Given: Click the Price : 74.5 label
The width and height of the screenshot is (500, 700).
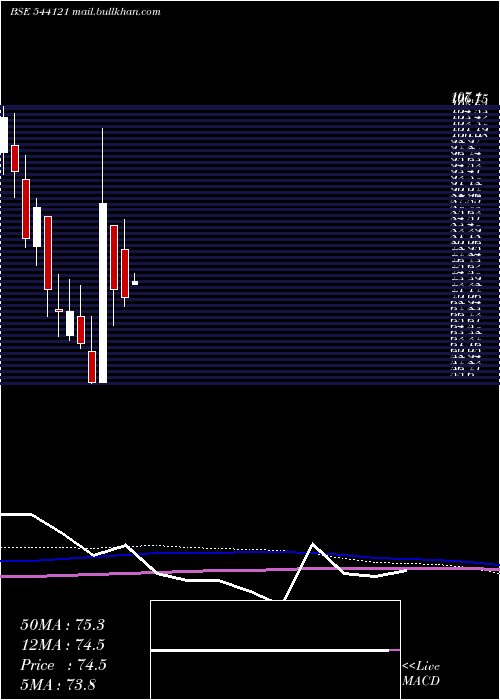Looking at the screenshot, I should [x=63, y=665].
